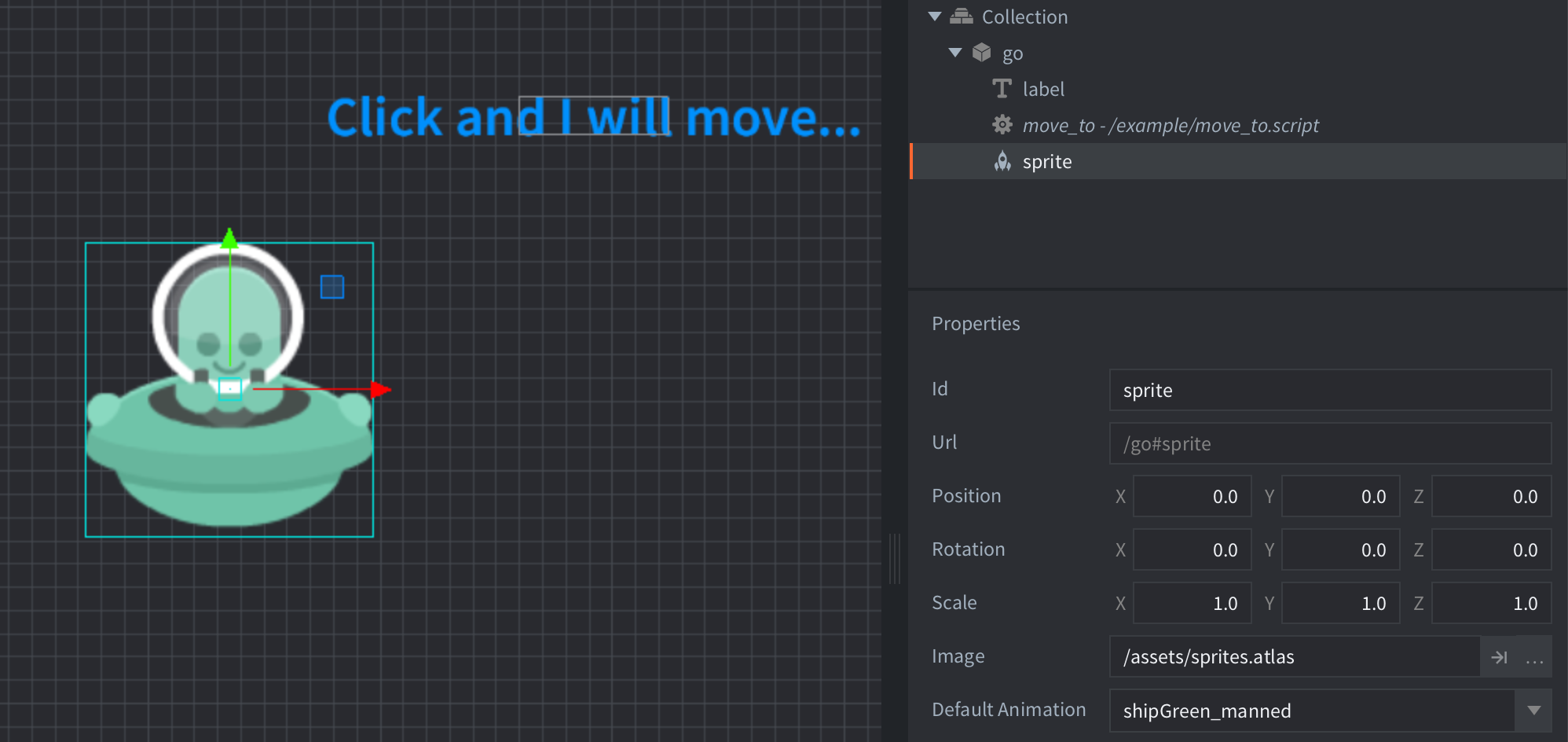The image size is (1568, 742).
Task: Click the gear icon beside move_to script
Action: (x=1002, y=125)
